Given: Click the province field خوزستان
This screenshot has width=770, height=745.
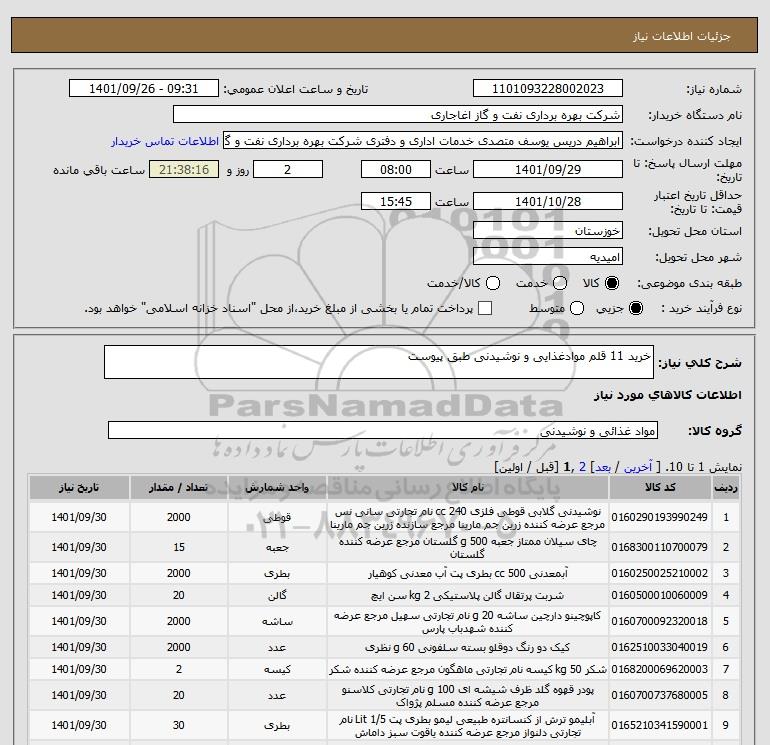Looking at the screenshot, I should click(x=548, y=230).
